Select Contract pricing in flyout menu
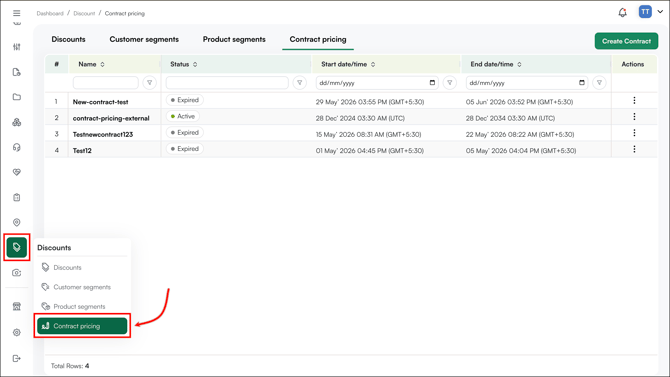The width and height of the screenshot is (670, 377). [x=82, y=326]
